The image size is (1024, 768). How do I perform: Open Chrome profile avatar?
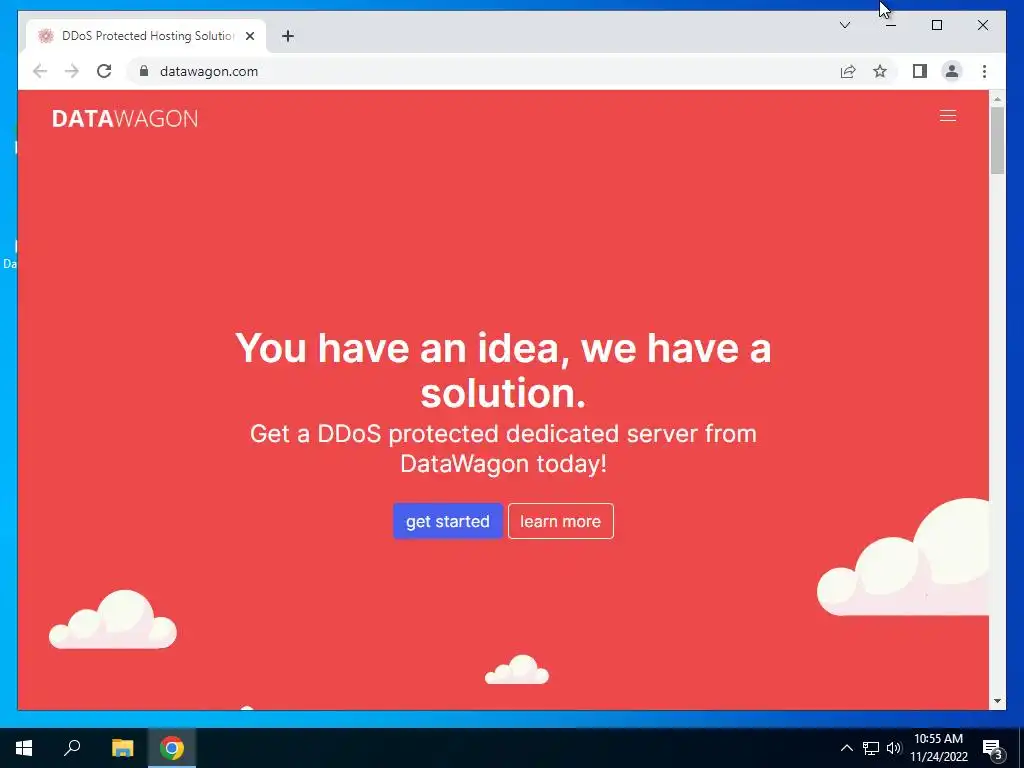952,71
